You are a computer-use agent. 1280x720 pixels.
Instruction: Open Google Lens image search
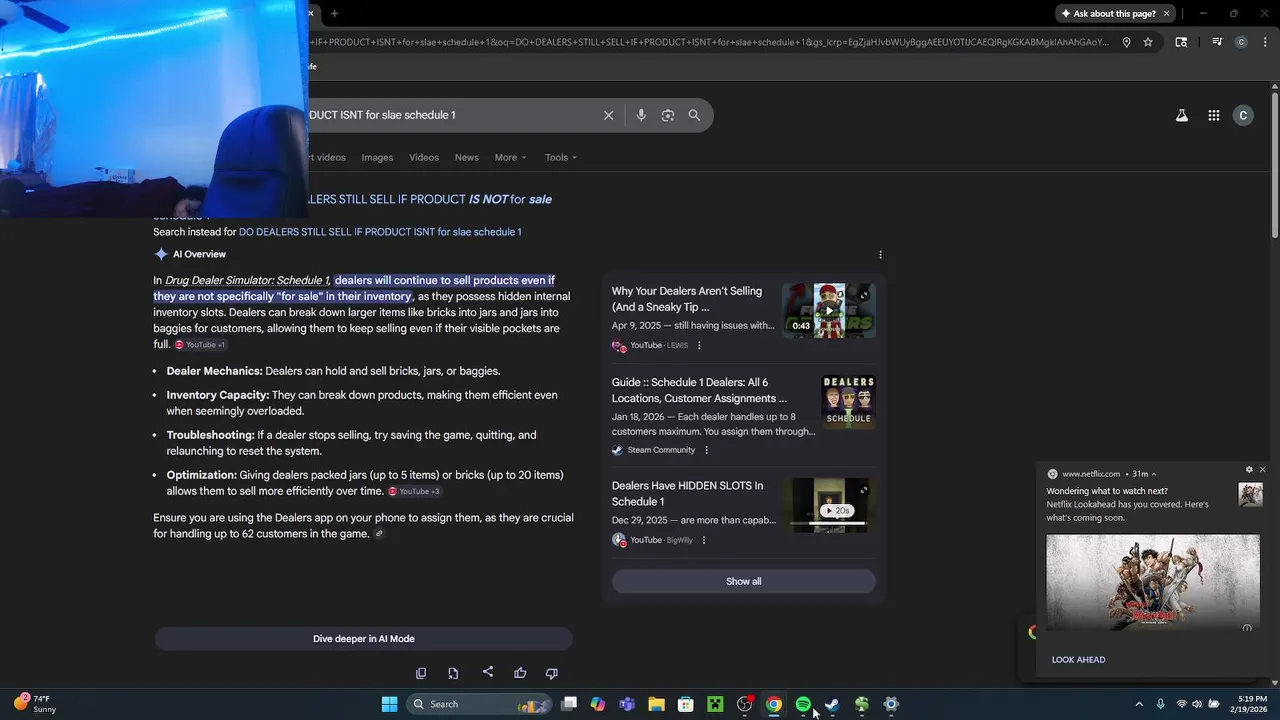click(x=668, y=115)
